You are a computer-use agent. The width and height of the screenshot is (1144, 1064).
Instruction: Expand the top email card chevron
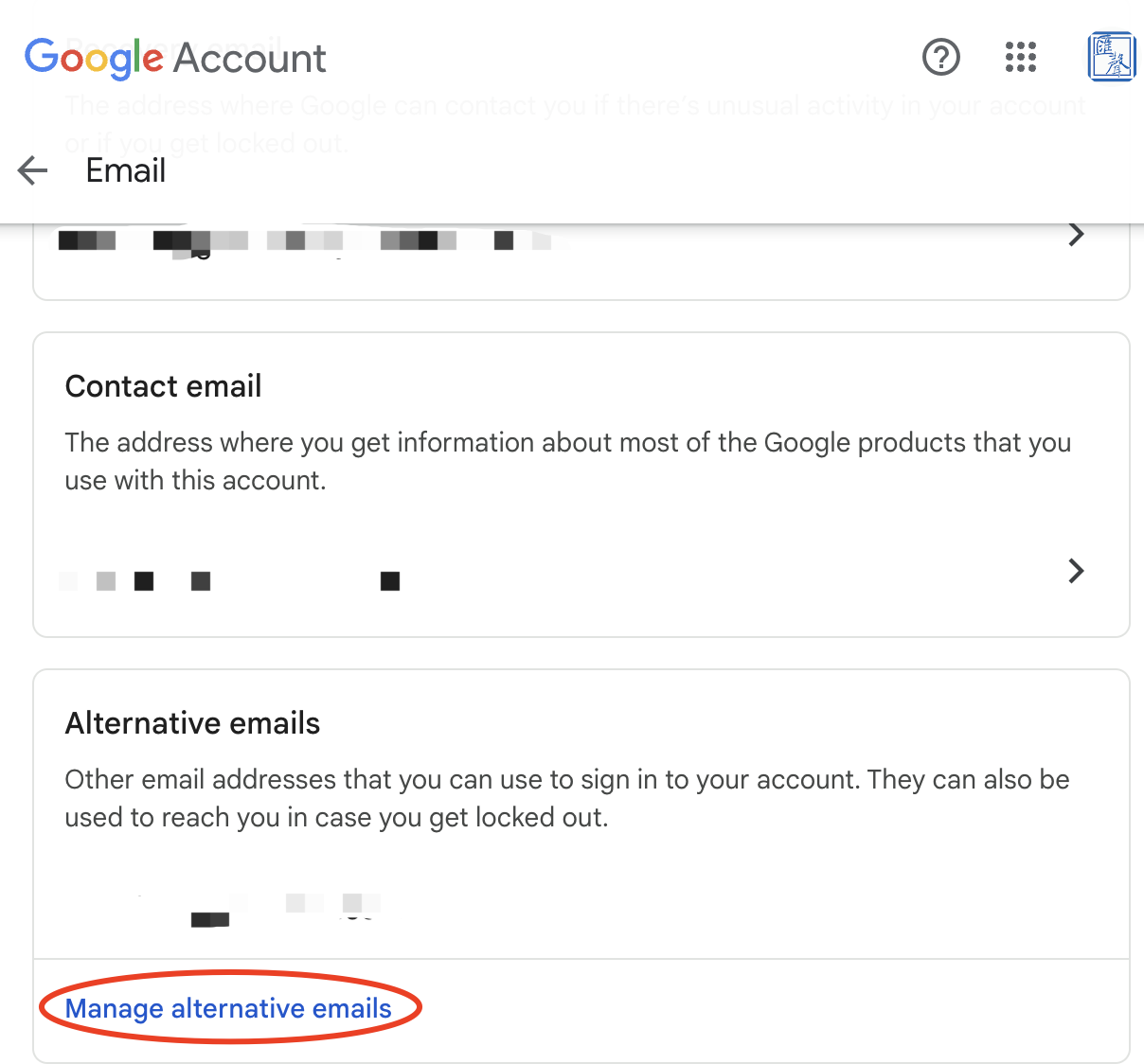point(1076,235)
